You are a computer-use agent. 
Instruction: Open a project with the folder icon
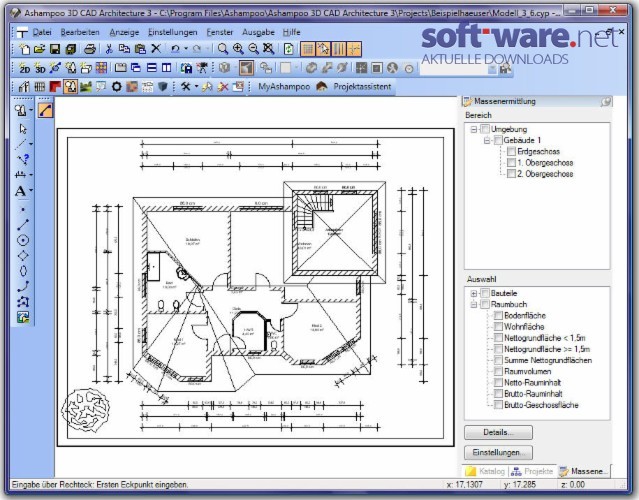pyautogui.click(x=40, y=49)
